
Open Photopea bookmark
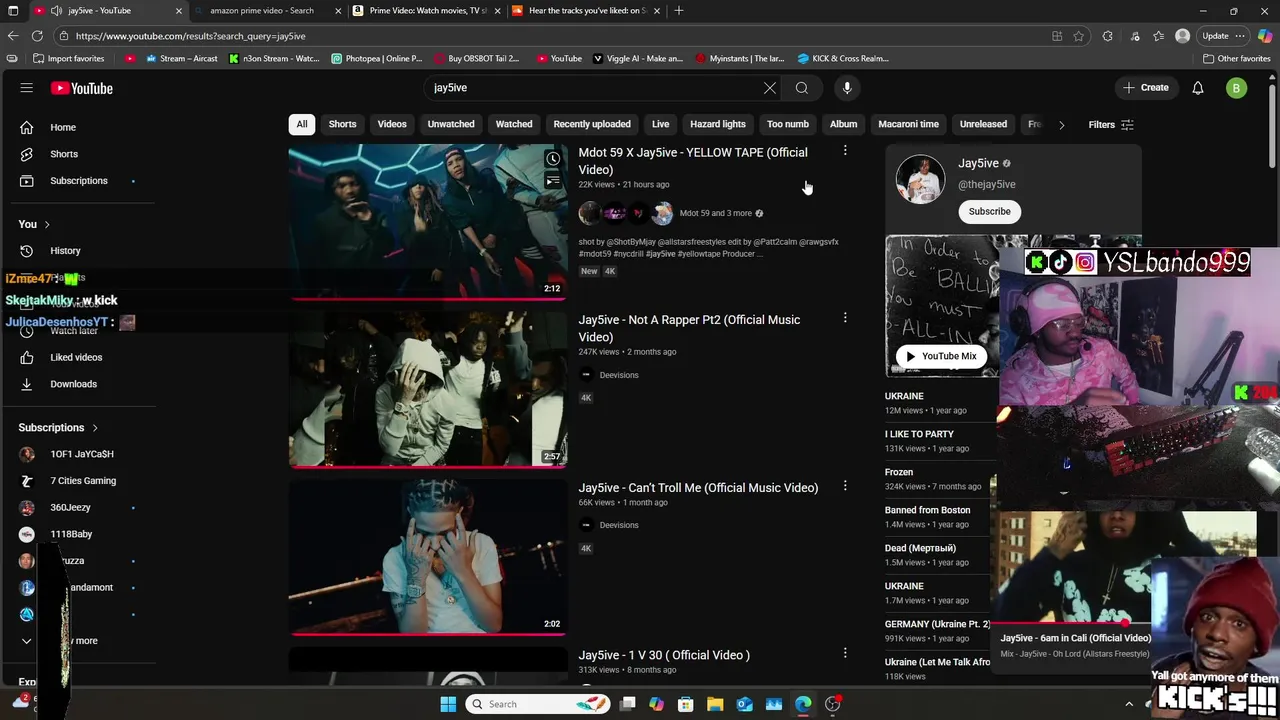tap(377, 58)
